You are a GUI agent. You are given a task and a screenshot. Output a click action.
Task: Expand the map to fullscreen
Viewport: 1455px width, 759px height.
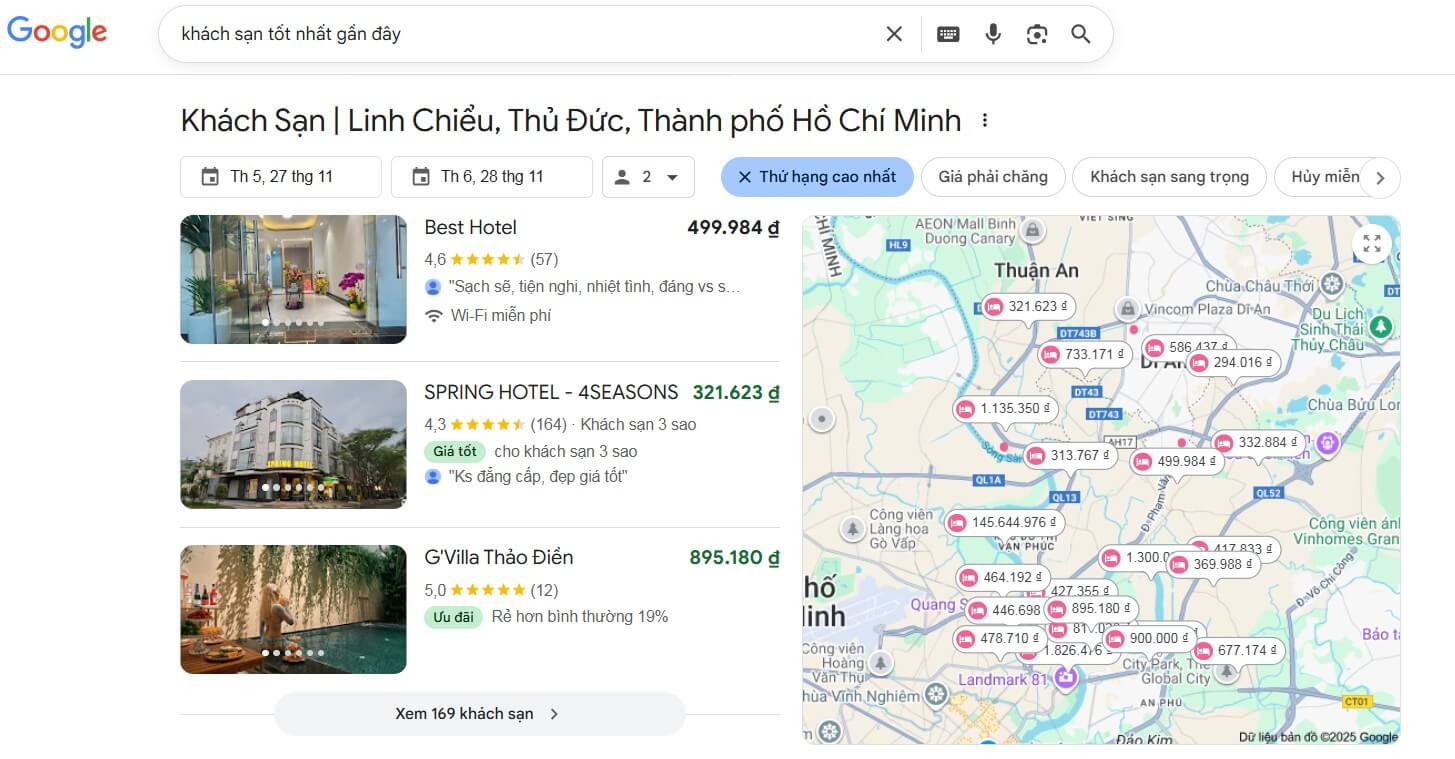pos(1372,244)
